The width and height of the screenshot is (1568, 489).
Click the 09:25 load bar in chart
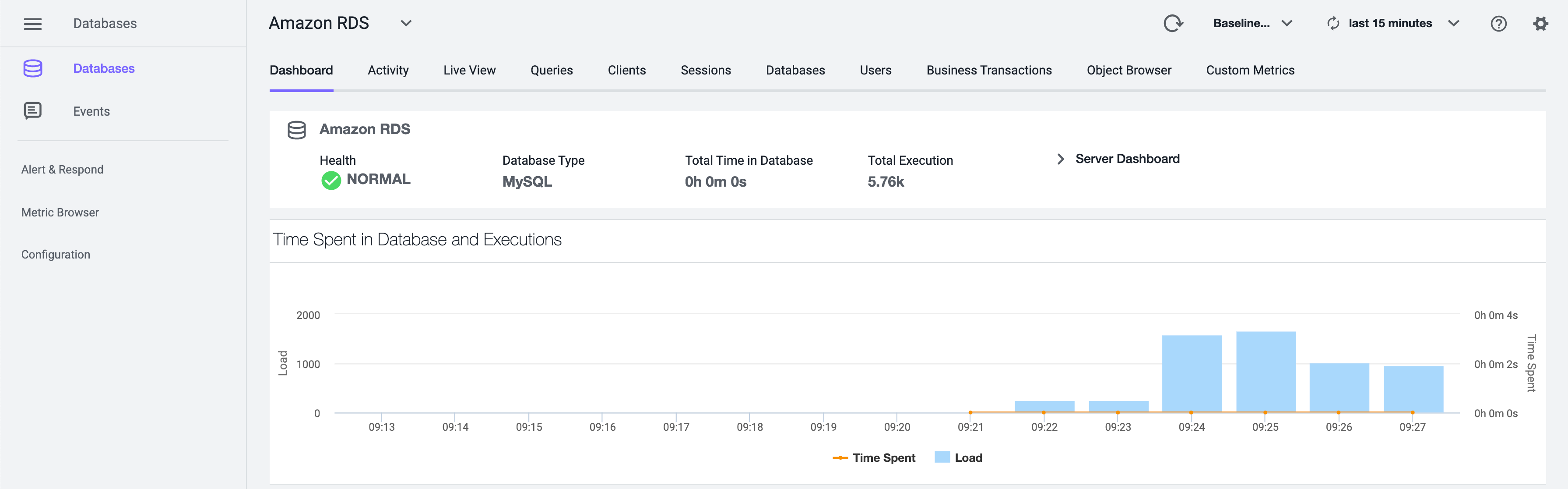tap(1266, 372)
